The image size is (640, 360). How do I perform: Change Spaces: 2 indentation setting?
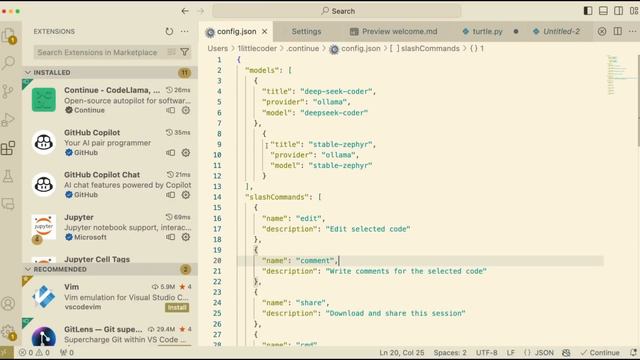point(450,353)
